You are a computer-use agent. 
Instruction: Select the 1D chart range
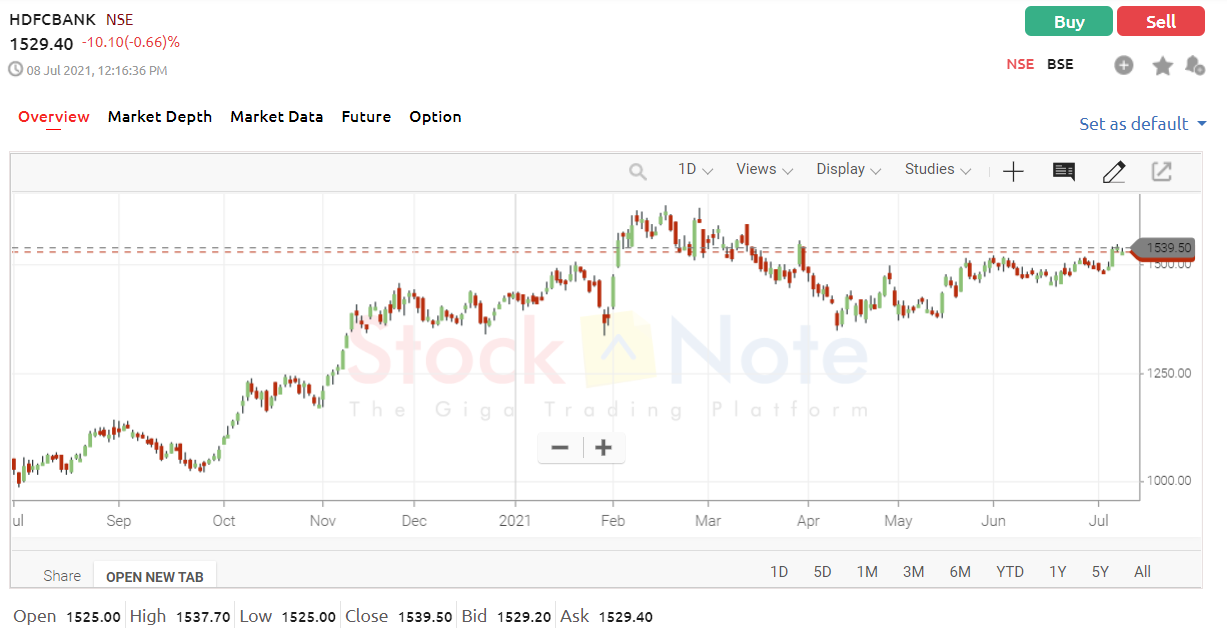pyautogui.click(x=779, y=572)
